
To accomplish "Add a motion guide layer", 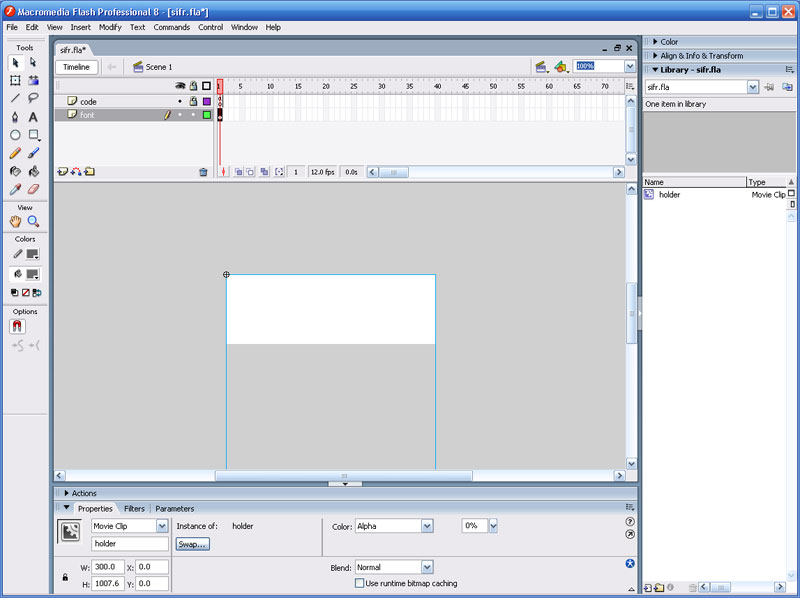I will coord(76,172).
